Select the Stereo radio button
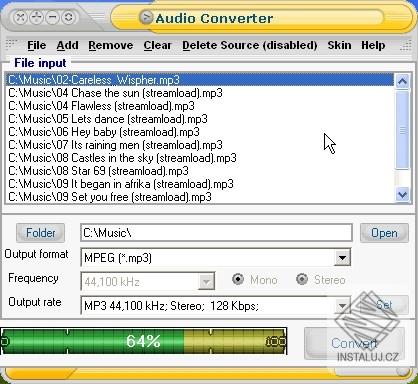This screenshot has width=418, height=384. (x=302, y=279)
